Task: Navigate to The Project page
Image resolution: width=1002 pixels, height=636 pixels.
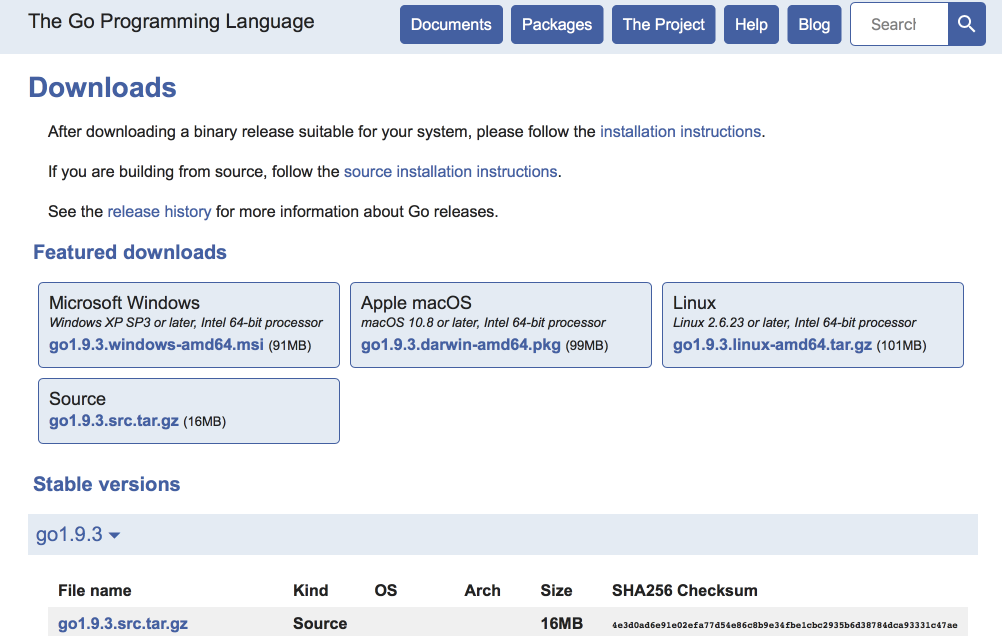Action: click(663, 24)
